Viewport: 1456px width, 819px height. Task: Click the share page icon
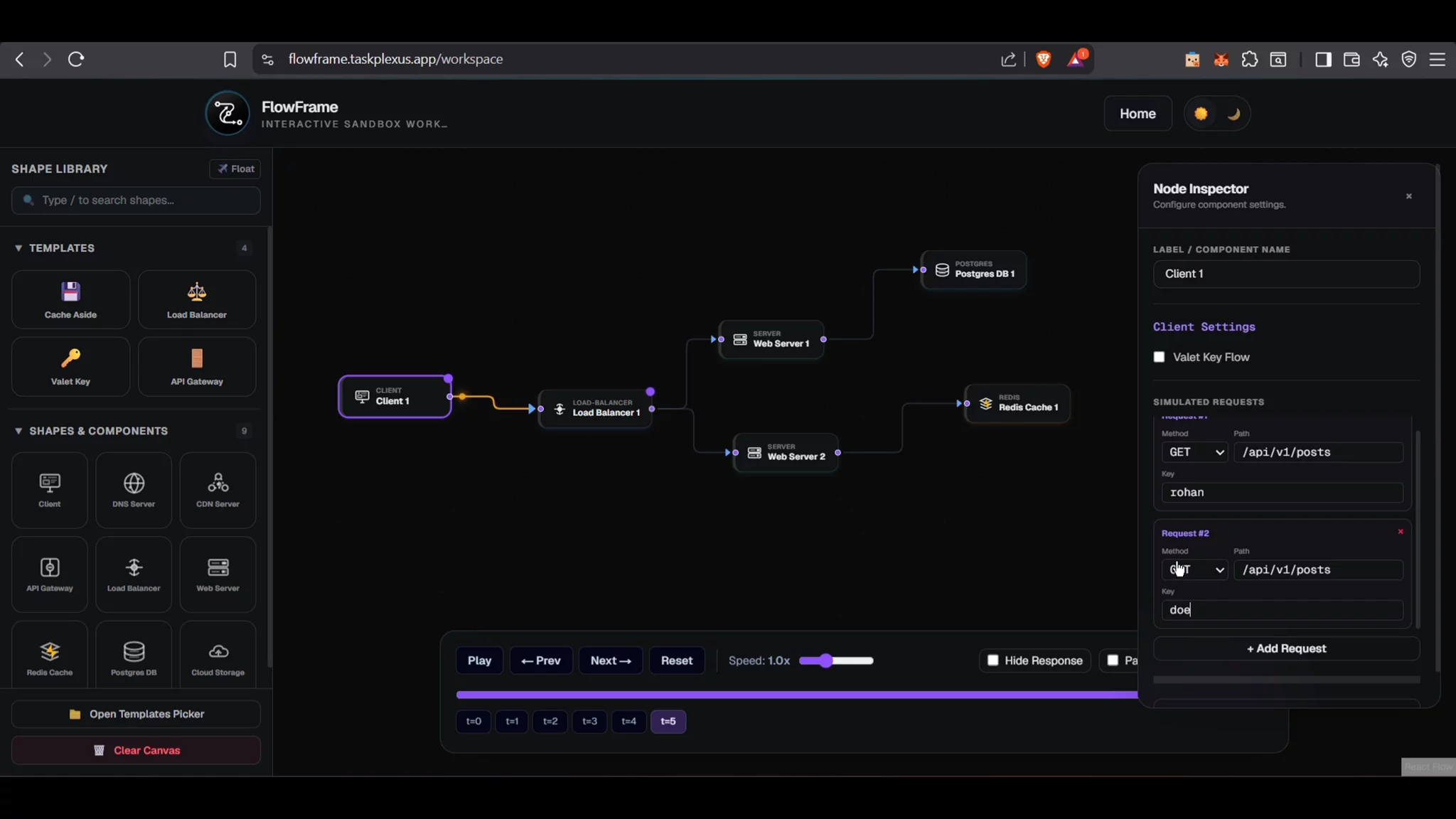tap(1008, 60)
